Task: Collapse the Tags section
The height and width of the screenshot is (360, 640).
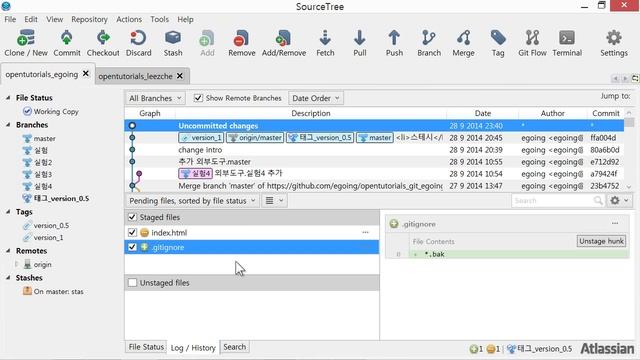Action: click(8, 211)
